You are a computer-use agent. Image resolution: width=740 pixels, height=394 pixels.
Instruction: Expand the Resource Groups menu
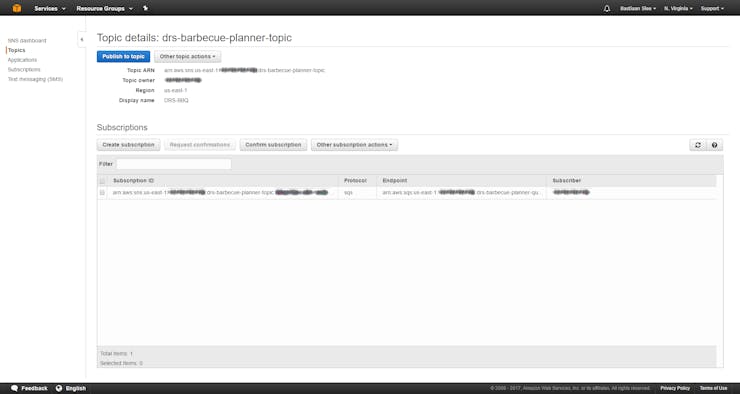tap(104, 8)
